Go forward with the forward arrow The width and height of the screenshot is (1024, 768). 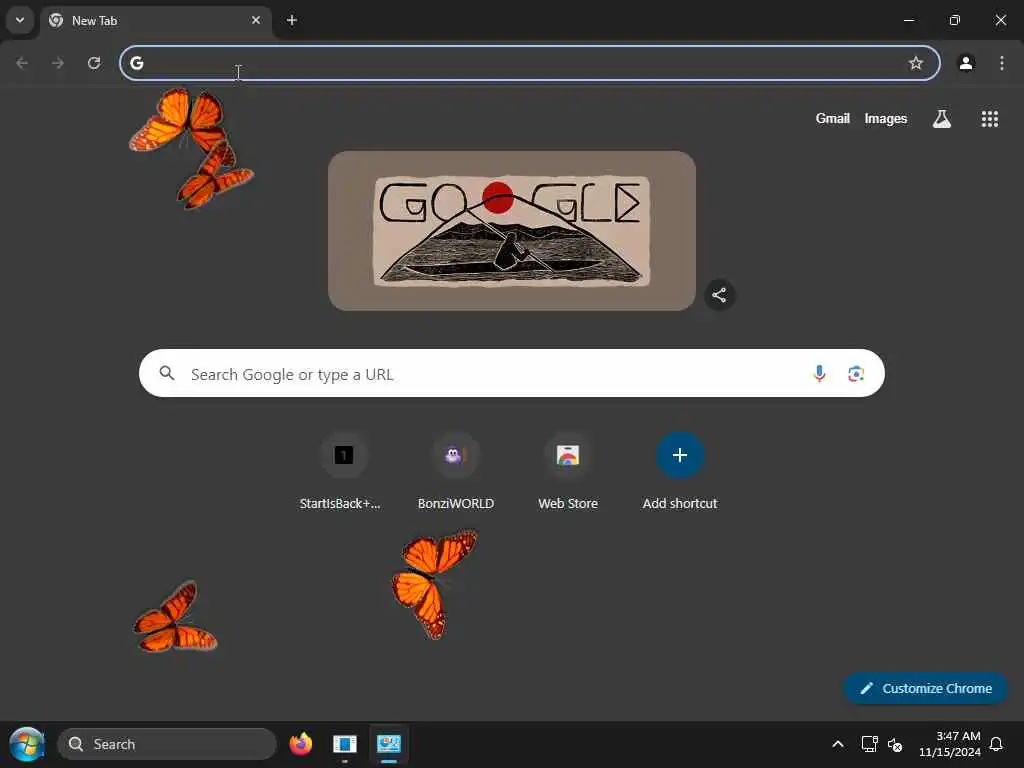click(58, 63)
